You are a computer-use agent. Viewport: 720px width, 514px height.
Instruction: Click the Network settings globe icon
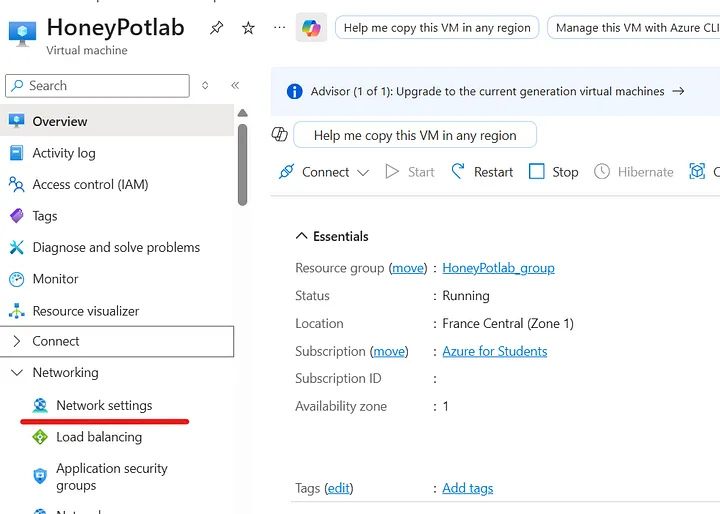pos(40,405)
